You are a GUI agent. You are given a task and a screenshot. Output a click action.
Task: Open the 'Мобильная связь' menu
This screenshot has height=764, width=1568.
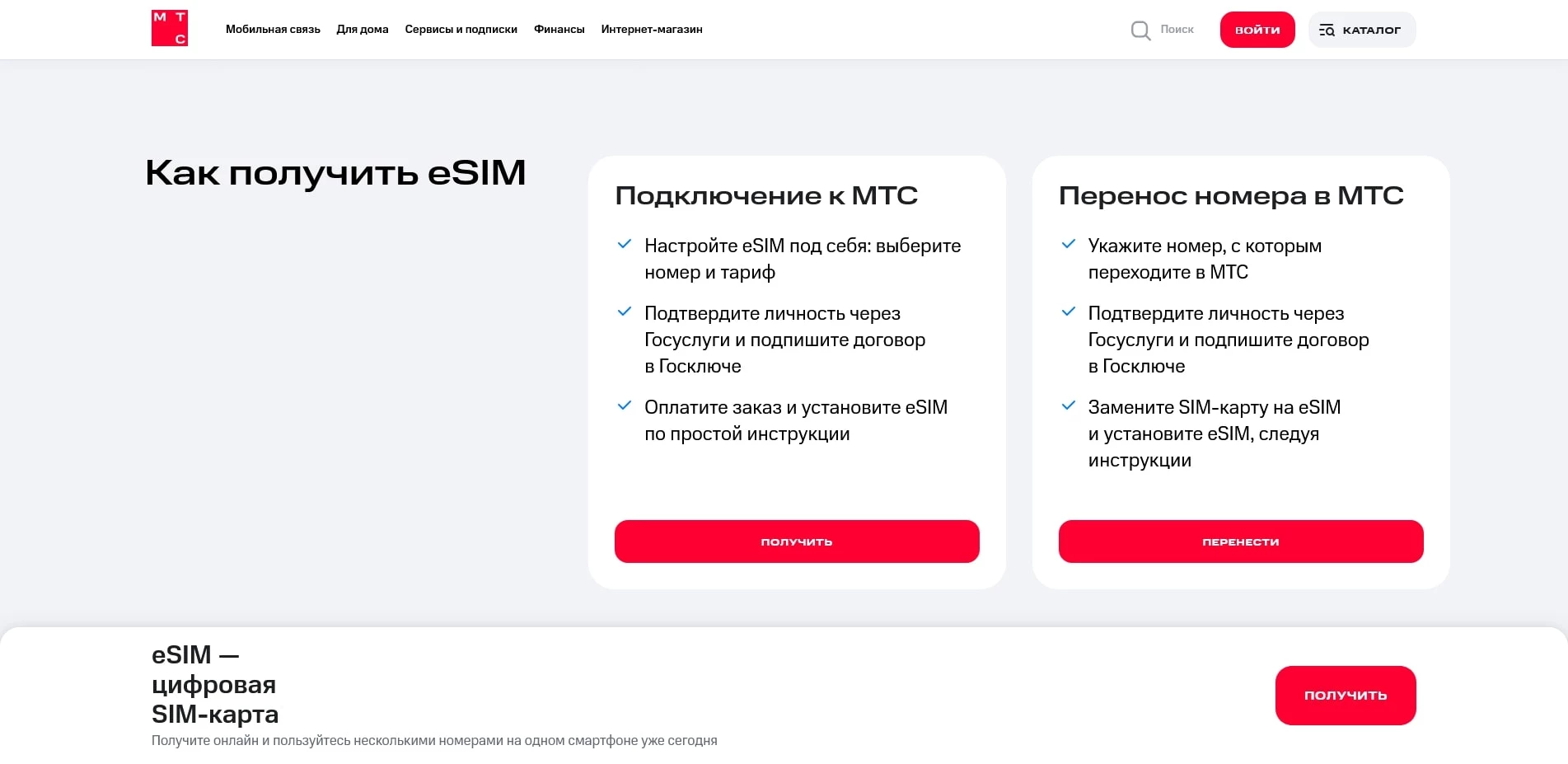coord(273,29)
